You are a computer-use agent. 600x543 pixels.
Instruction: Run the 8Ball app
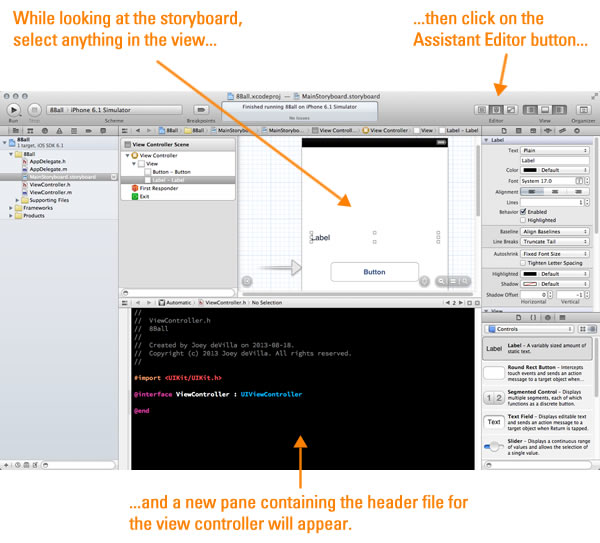tap(13, 110)
